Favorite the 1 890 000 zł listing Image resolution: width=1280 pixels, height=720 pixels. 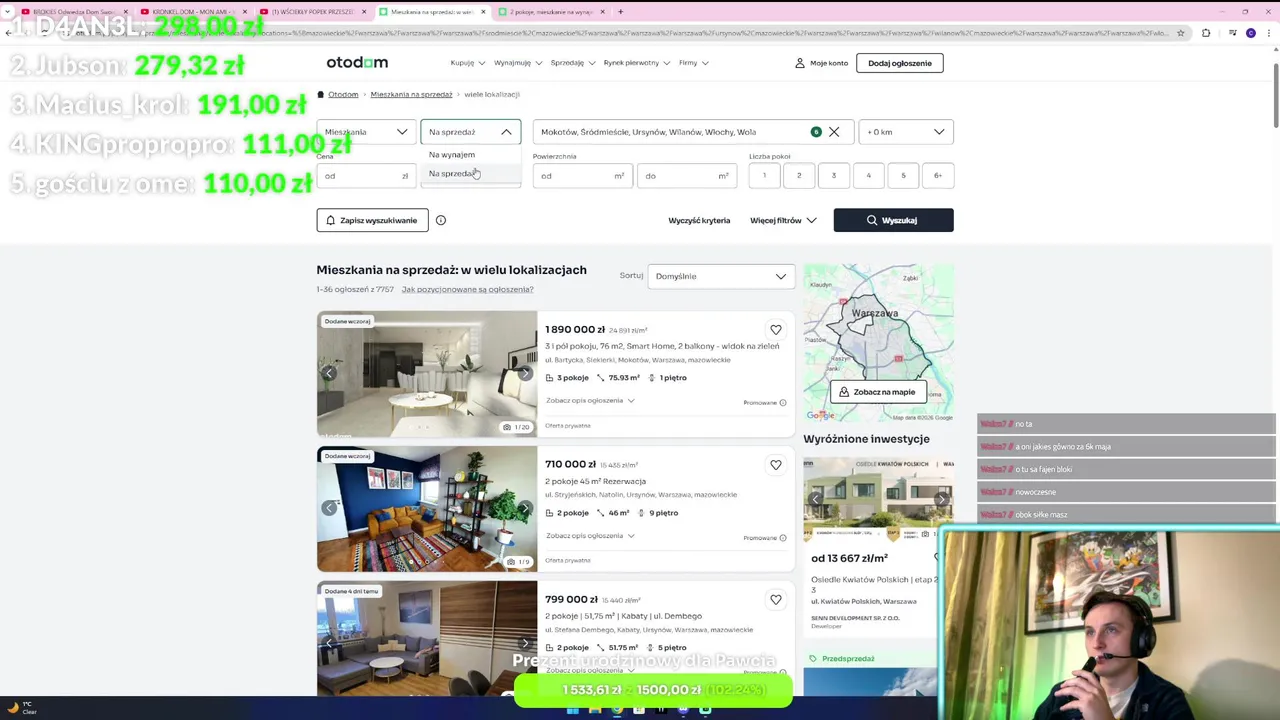pos(776,330)
